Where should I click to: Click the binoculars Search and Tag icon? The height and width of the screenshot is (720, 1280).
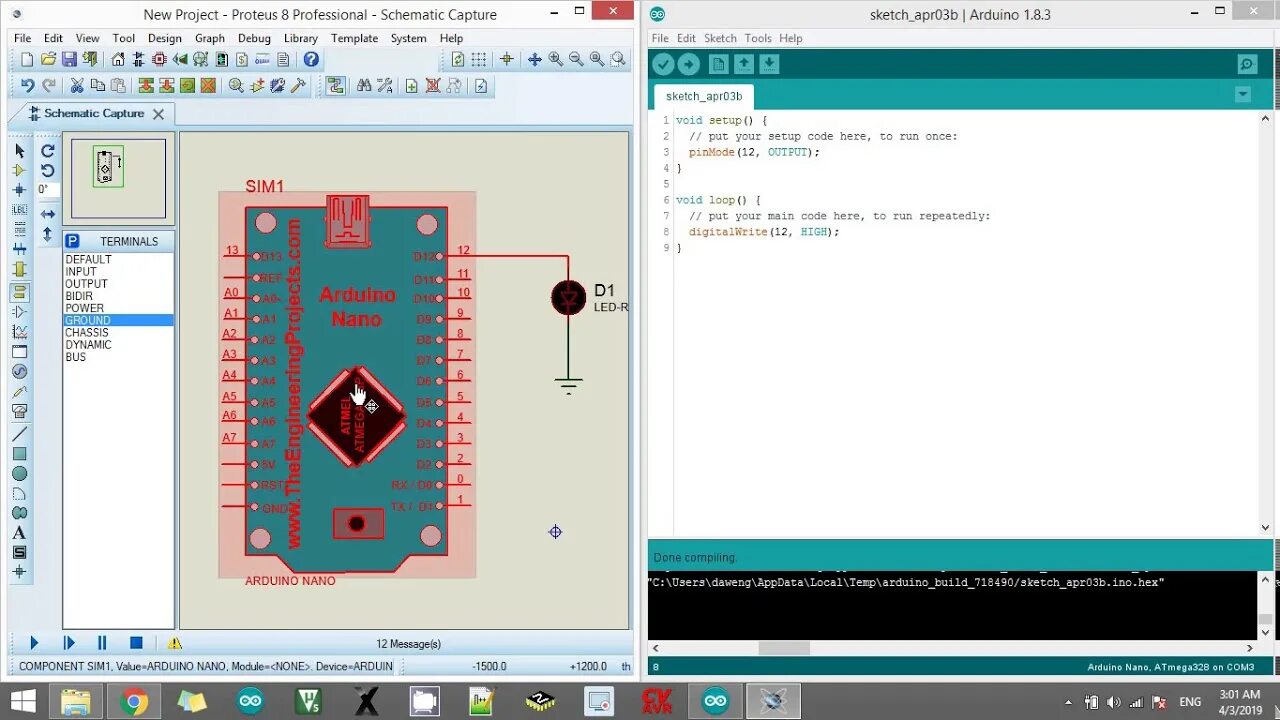pos(363,86)
